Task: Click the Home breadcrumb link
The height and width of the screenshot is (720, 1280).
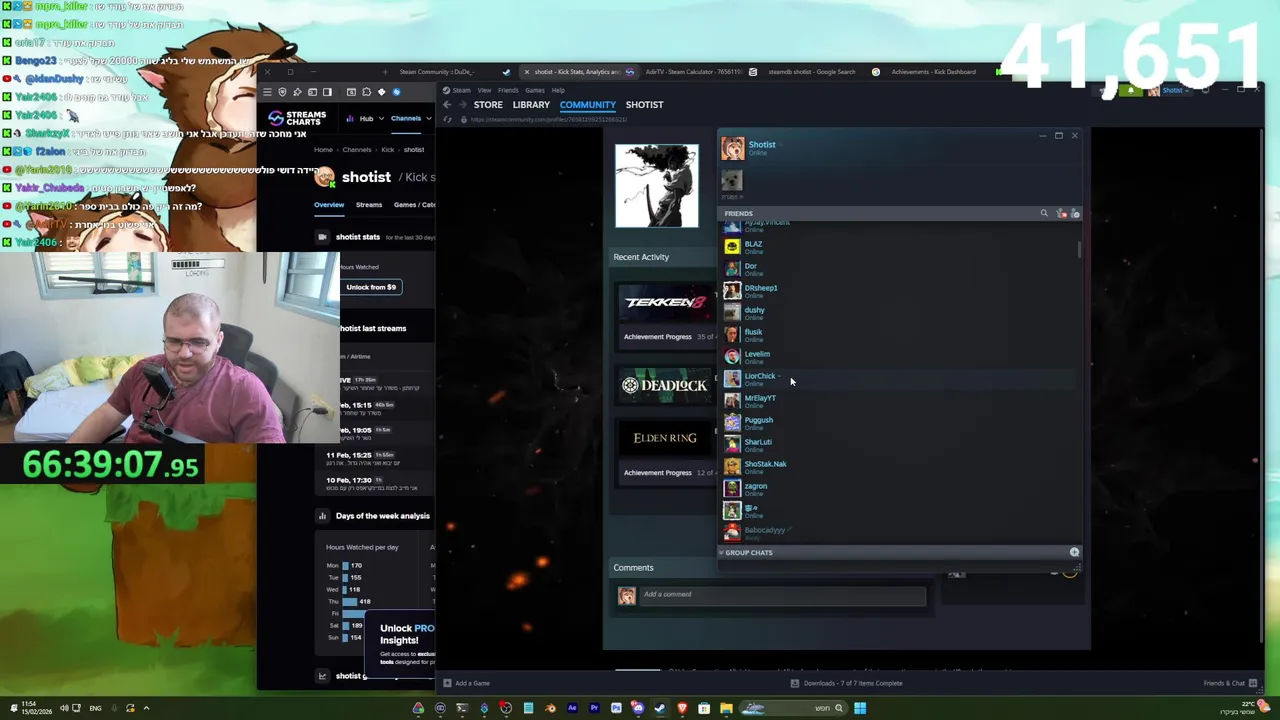Action: [323, 150]
